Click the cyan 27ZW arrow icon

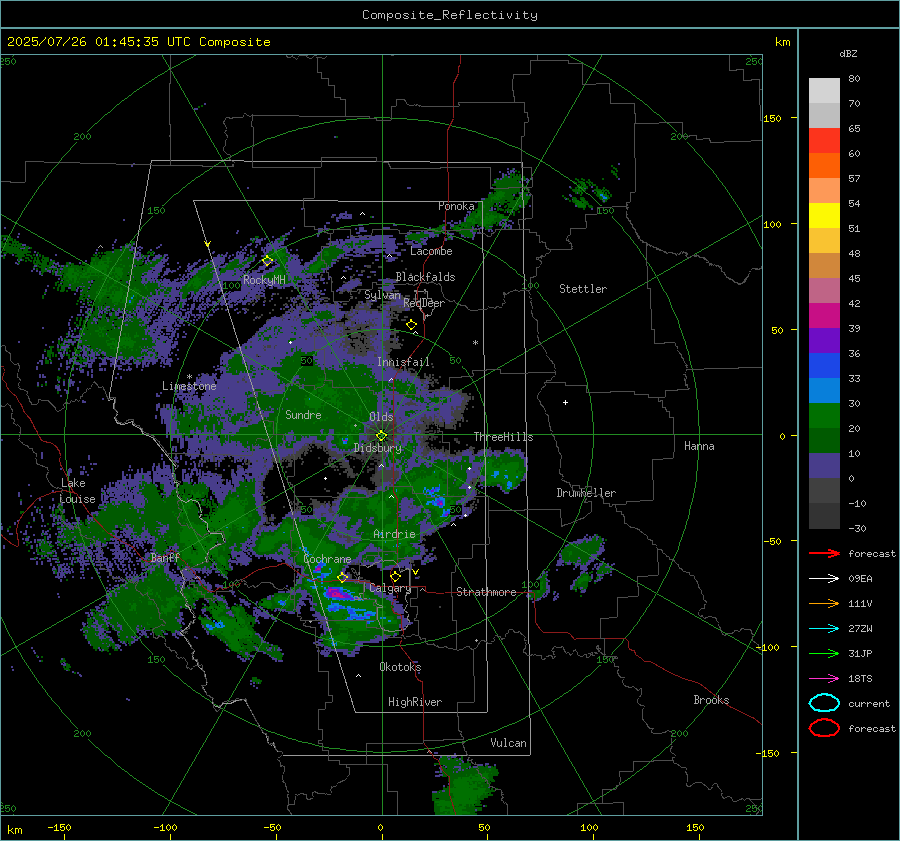point(824,629)
